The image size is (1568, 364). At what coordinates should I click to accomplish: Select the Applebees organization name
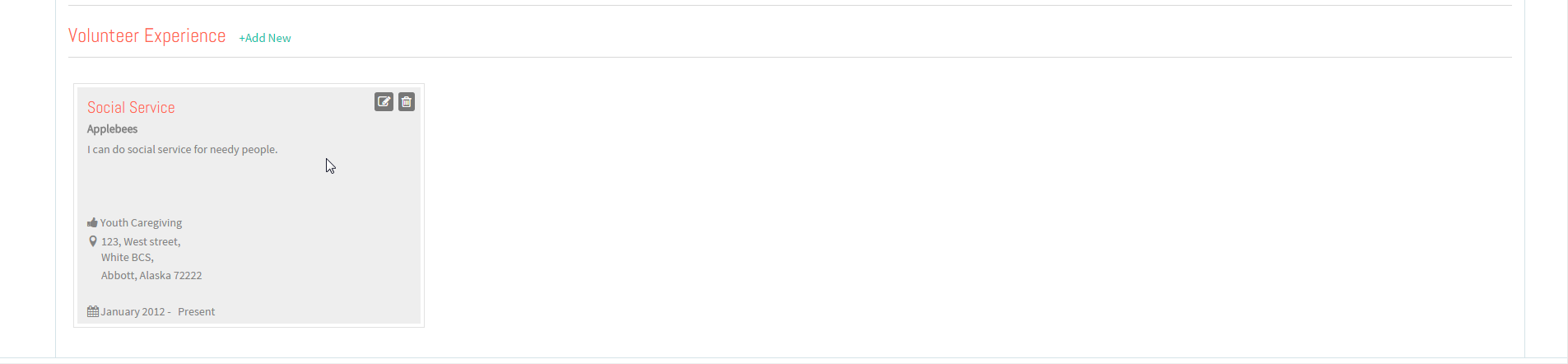pos(112,129)
